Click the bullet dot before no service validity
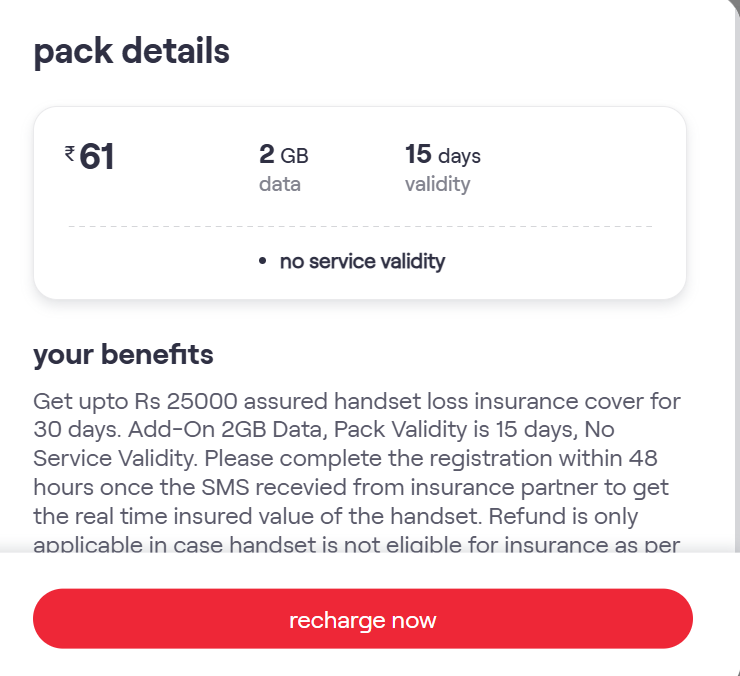This screenshot has width=740, height=676. (262, 262)
